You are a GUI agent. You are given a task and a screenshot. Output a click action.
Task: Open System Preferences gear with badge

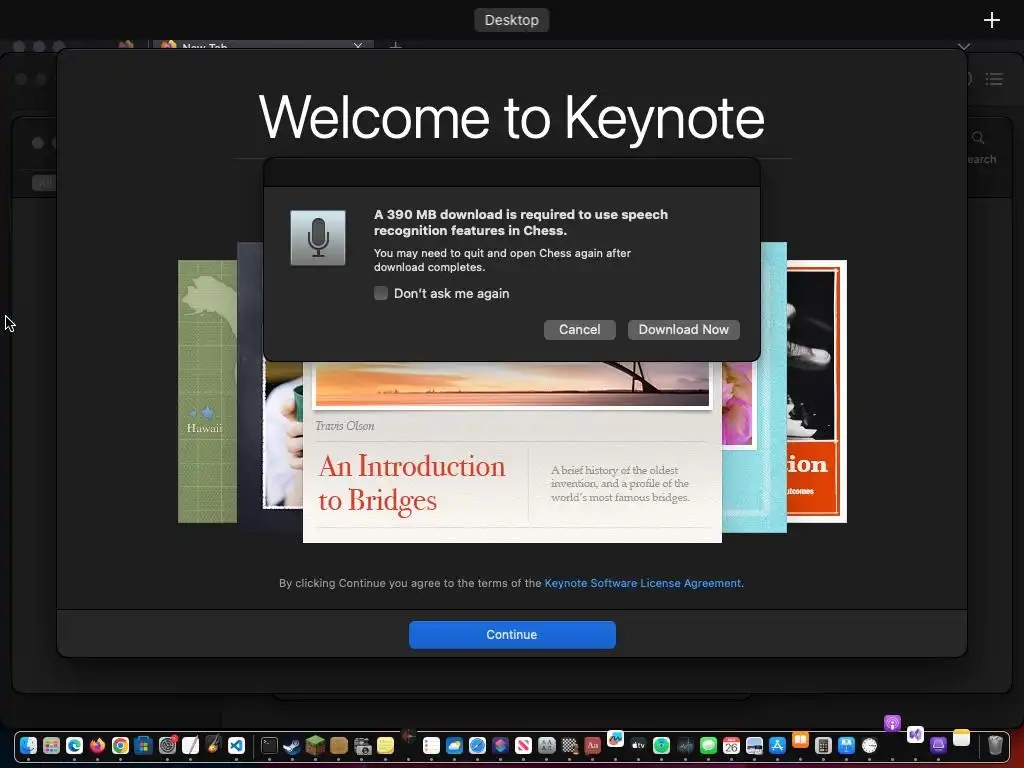[x=168, y=745]
